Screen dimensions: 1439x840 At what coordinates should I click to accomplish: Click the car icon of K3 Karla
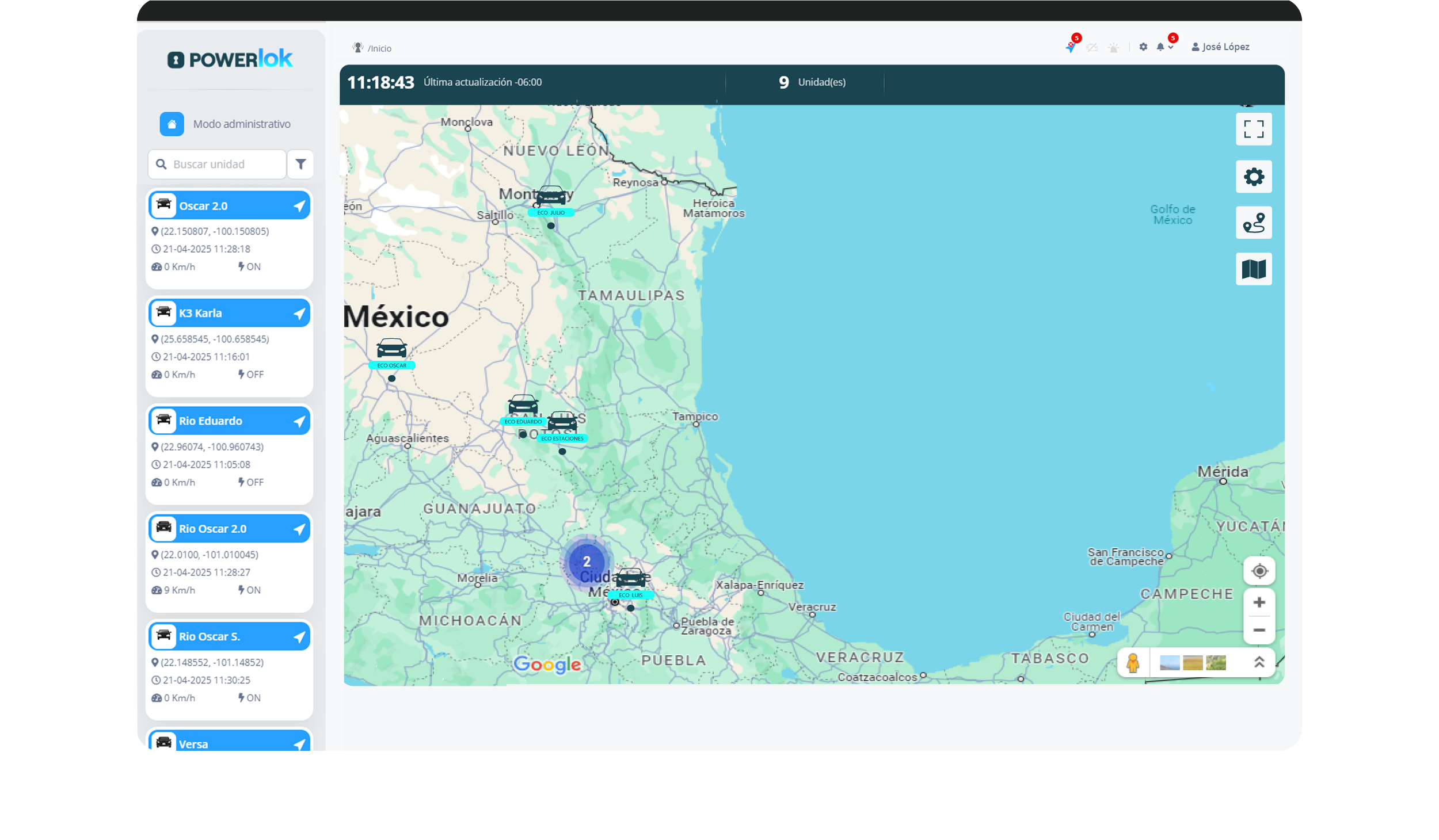click(x=164, y=312)
